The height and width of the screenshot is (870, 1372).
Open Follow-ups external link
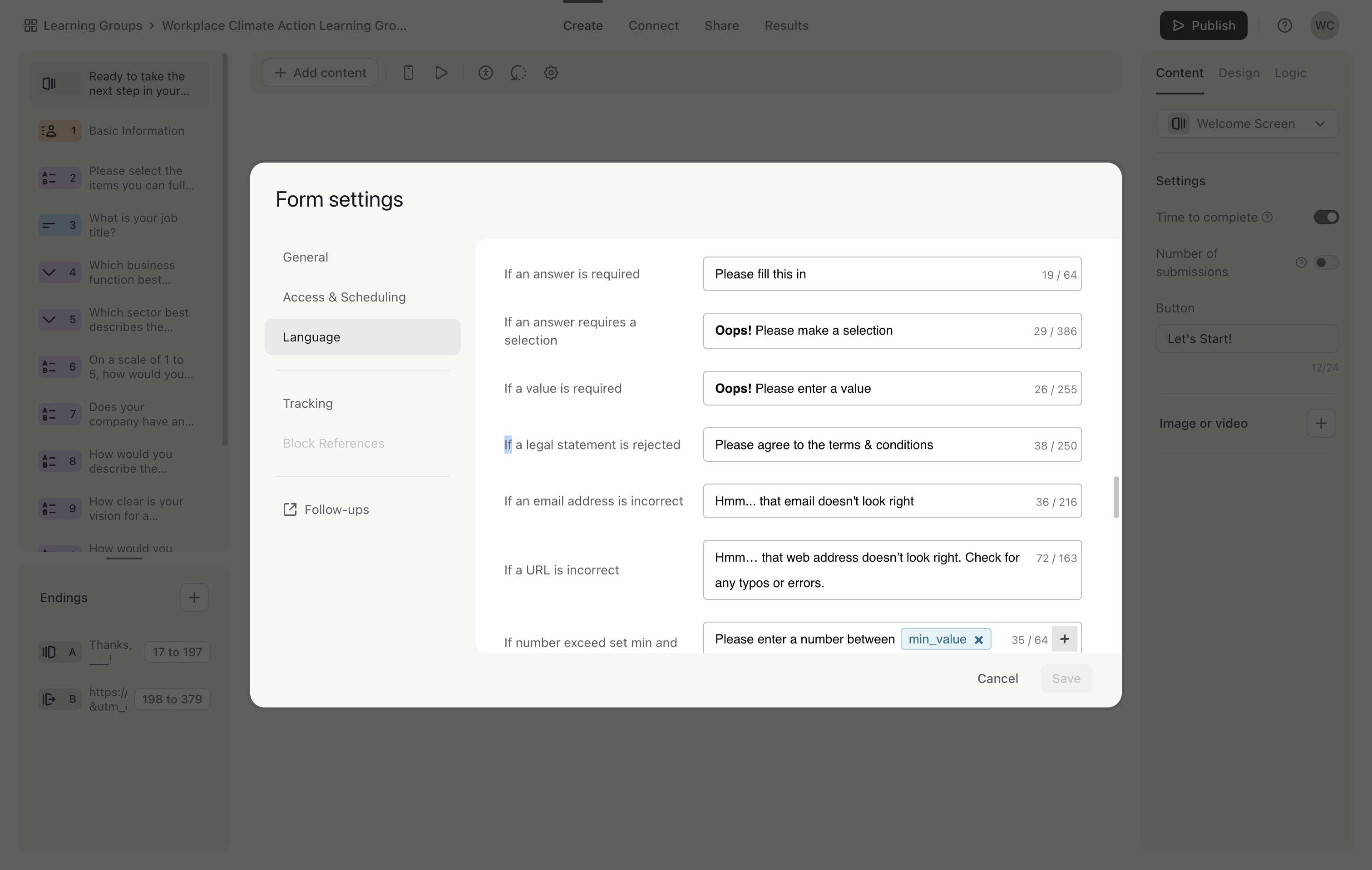click(x=326, y=510)
